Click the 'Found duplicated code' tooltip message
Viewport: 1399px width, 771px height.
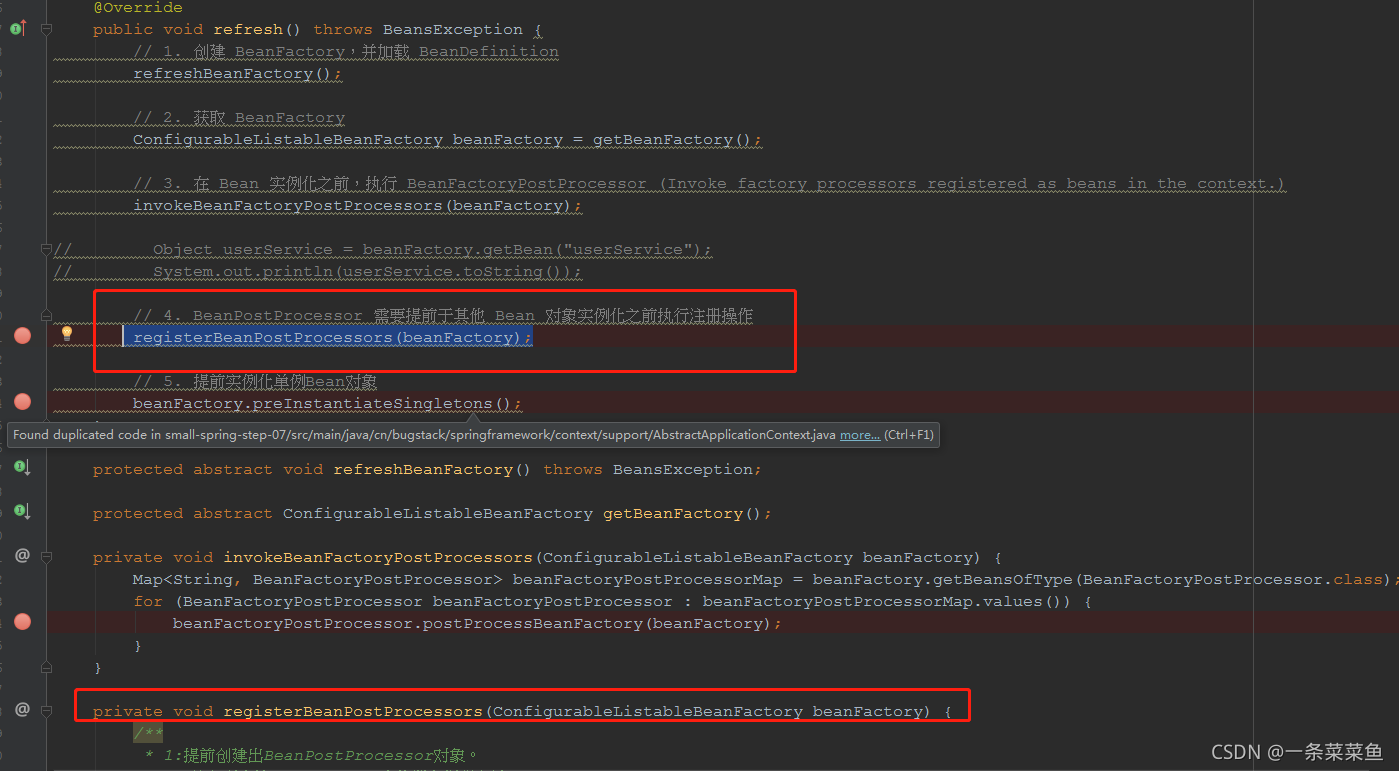424,435
